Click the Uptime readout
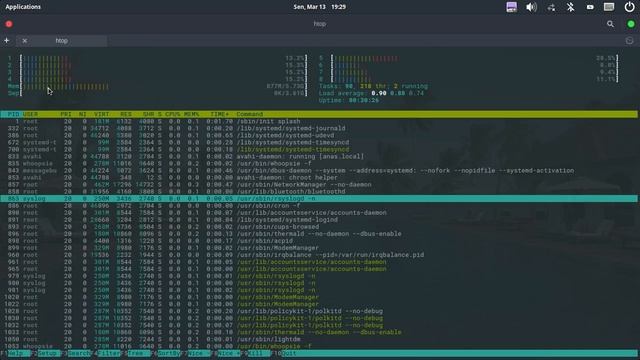This screenshot has width=640, height=360. [x=349, y=100]
